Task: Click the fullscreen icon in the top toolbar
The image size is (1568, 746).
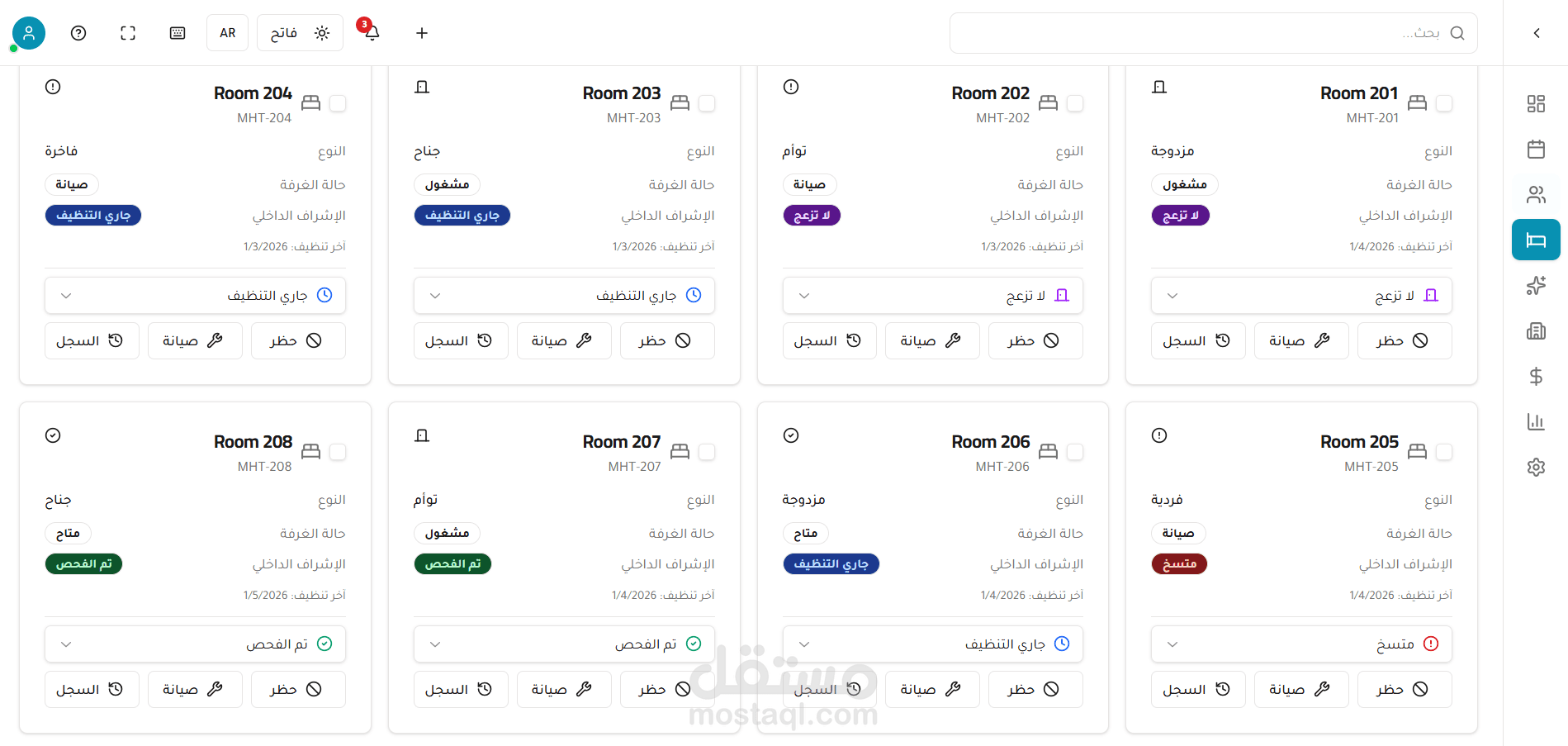Action: 128,33
